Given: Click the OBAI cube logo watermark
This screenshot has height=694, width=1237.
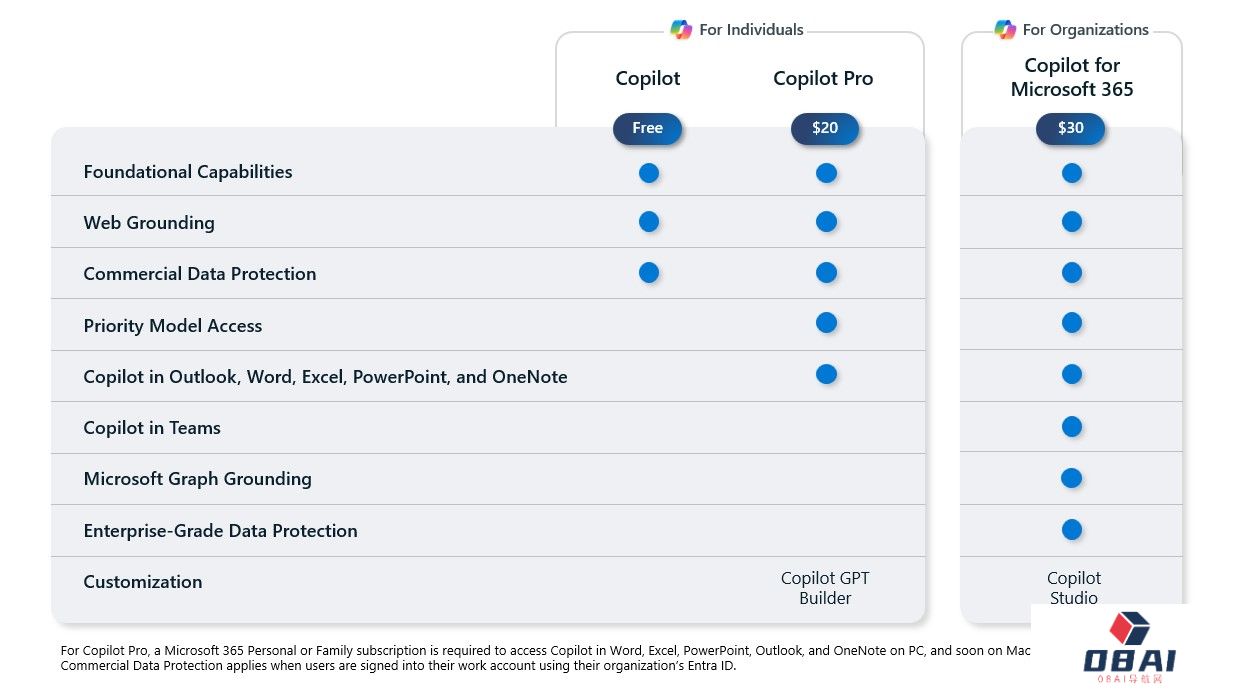Looking at the screenshot, I should (1130, 629).
